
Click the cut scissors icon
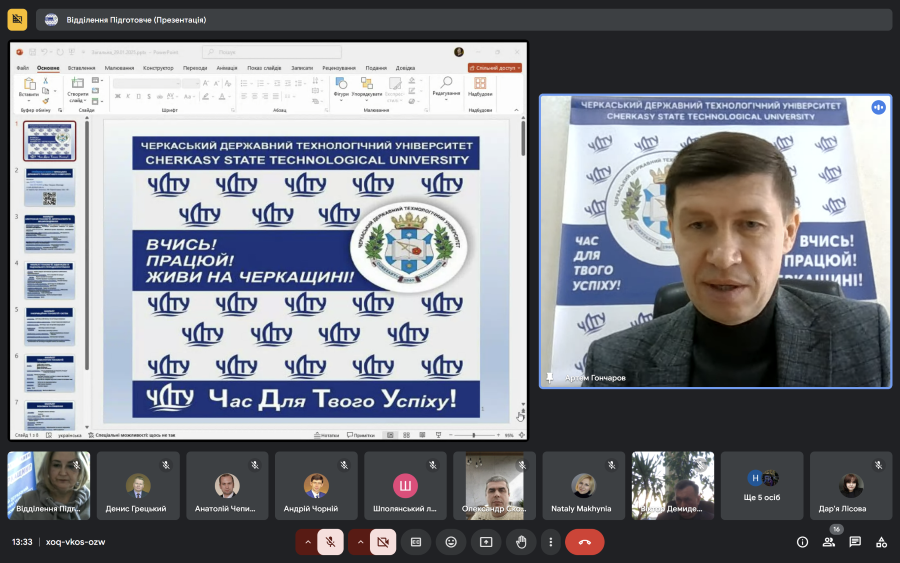click(x=45, y=81)
